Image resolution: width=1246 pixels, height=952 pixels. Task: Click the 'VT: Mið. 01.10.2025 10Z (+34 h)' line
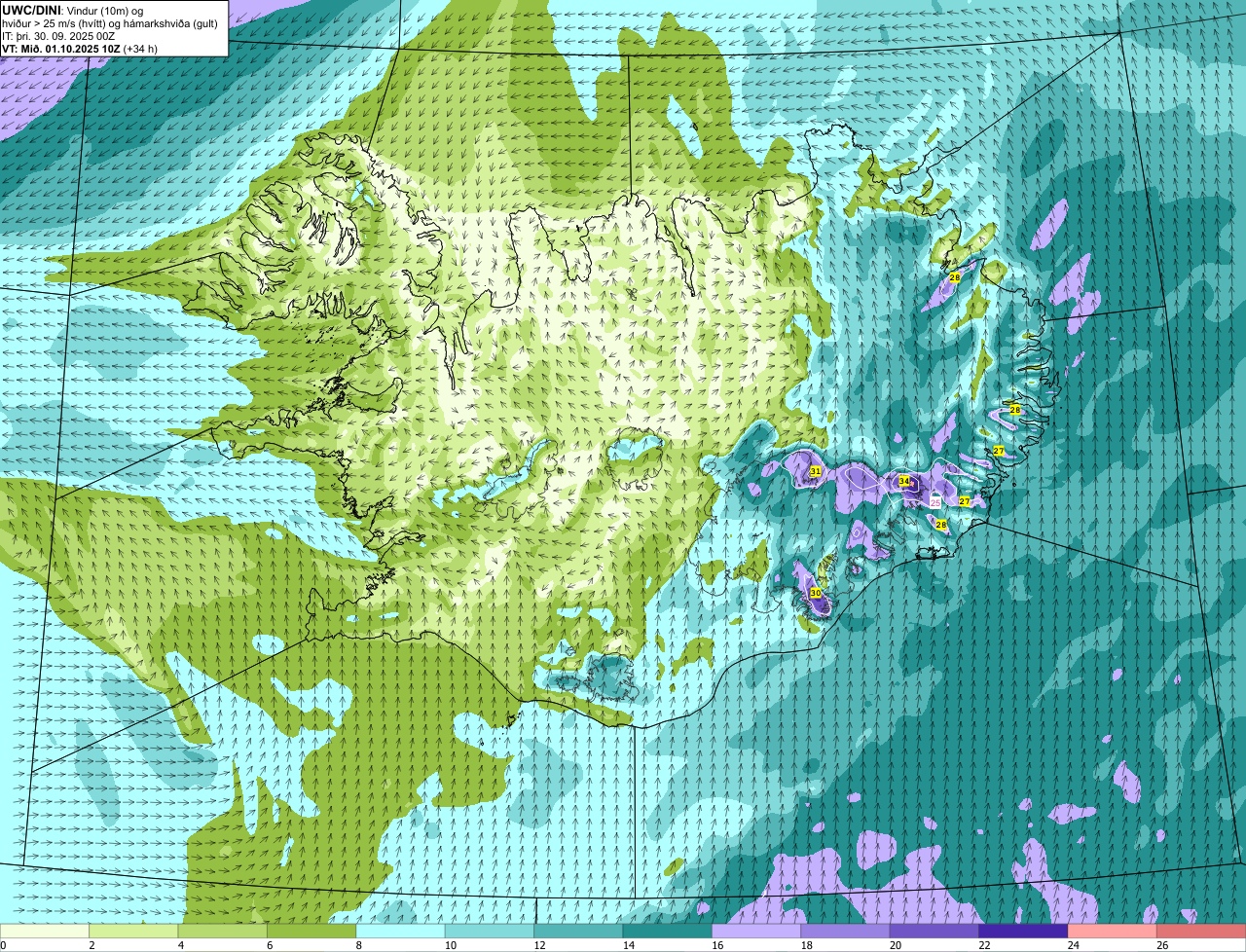(x=80, y=49)
